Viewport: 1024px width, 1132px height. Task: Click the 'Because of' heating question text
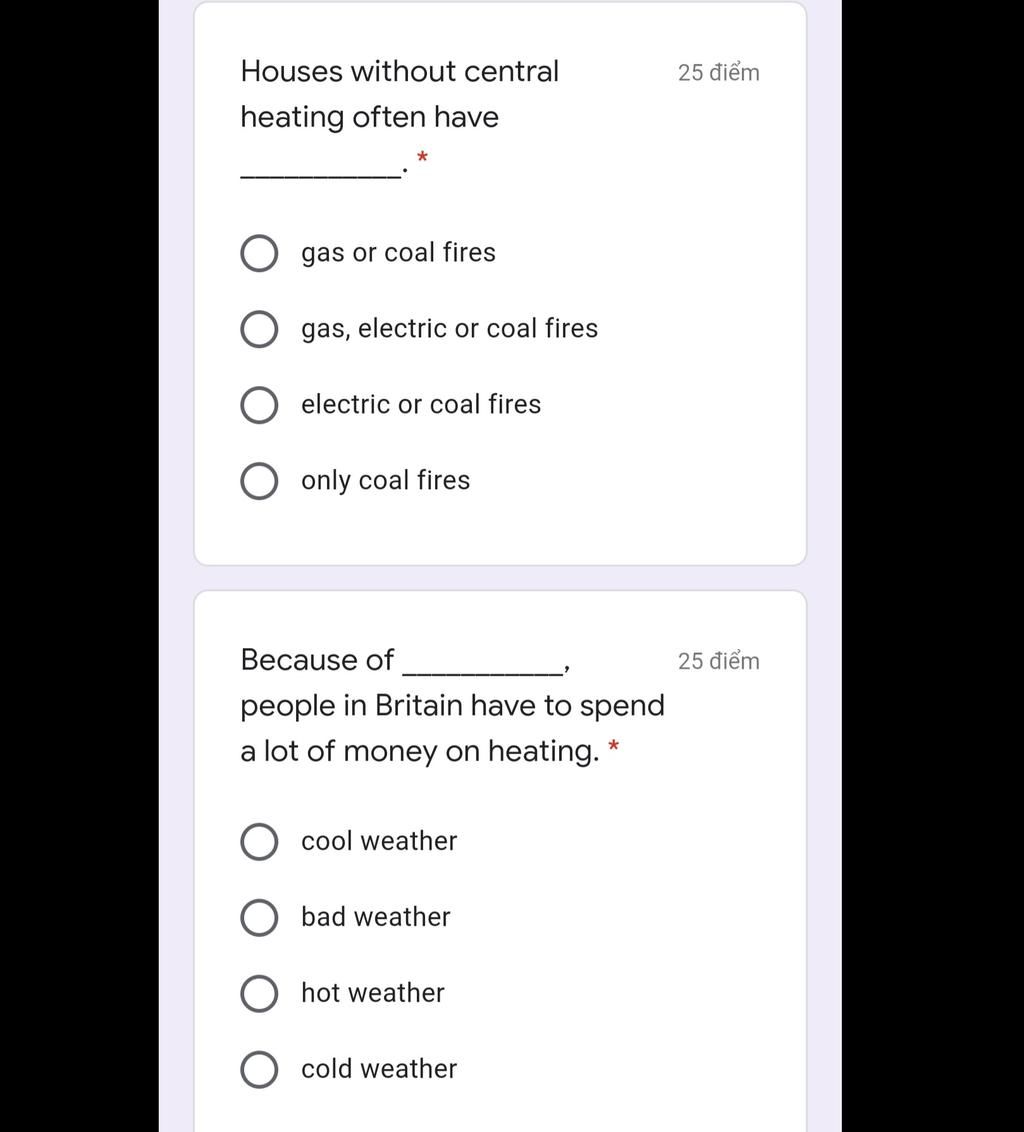(x=452, y=705)
